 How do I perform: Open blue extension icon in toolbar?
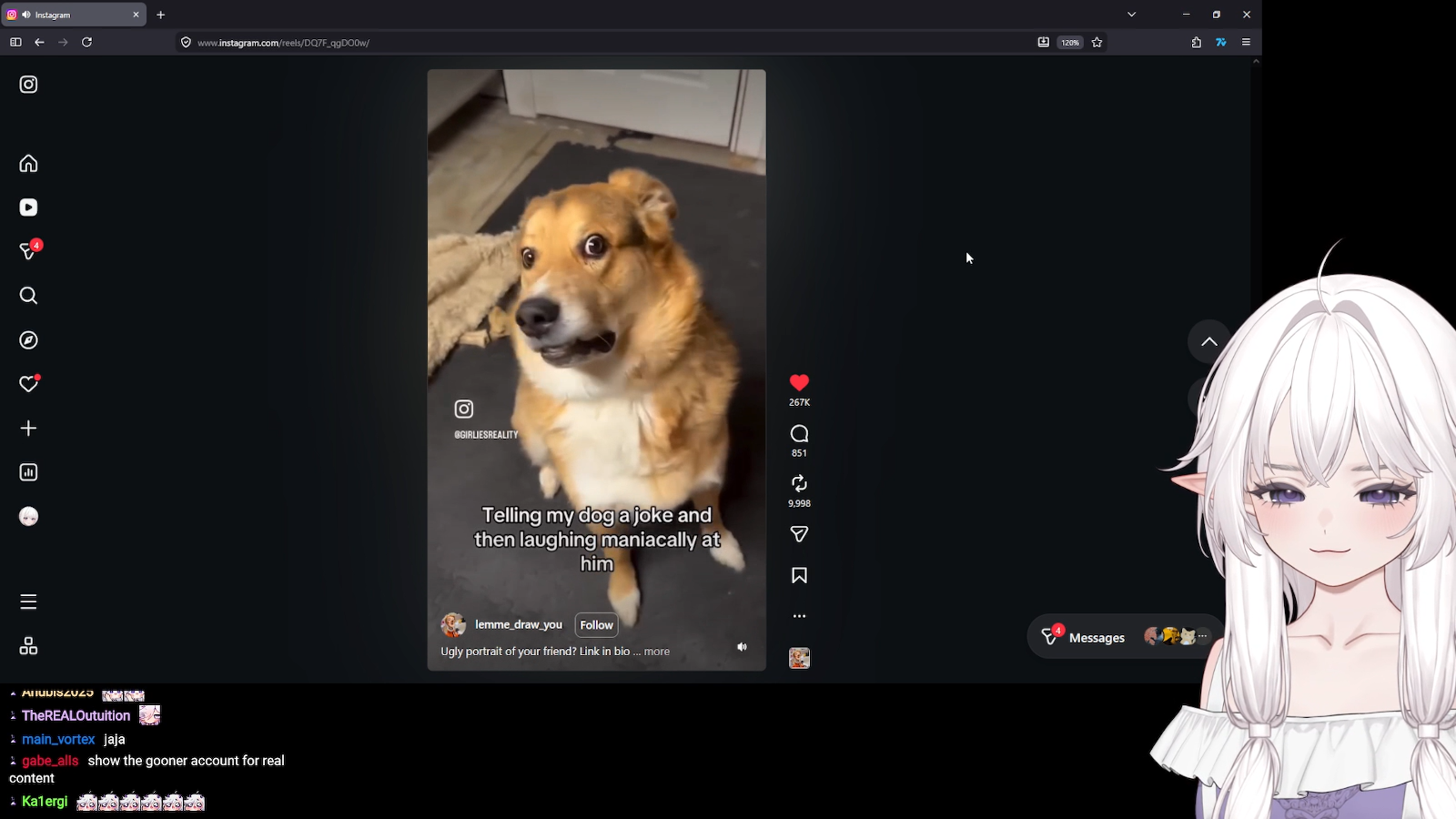(1220, 42)
